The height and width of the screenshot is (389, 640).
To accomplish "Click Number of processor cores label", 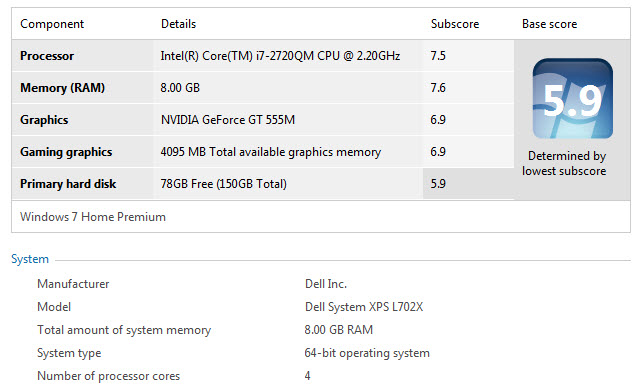I will tap(109, 376).
